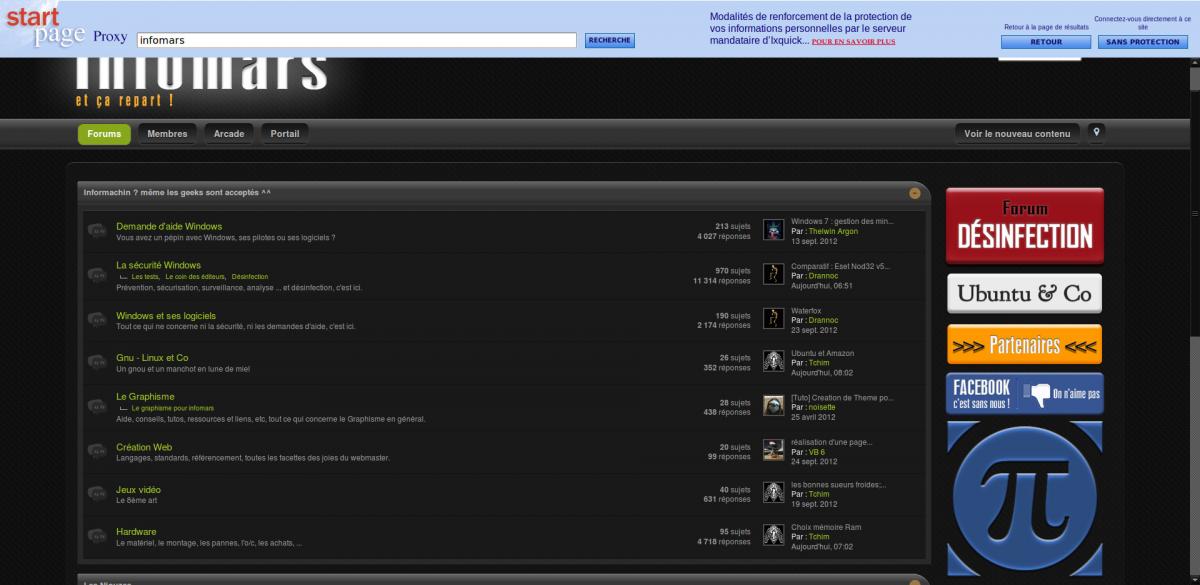Viewport: 1200px width, 585px height.
Task: Click the forum status icon beside Gnu - Linux et Co
Action: pyautogui.click(x=97, y=362)
